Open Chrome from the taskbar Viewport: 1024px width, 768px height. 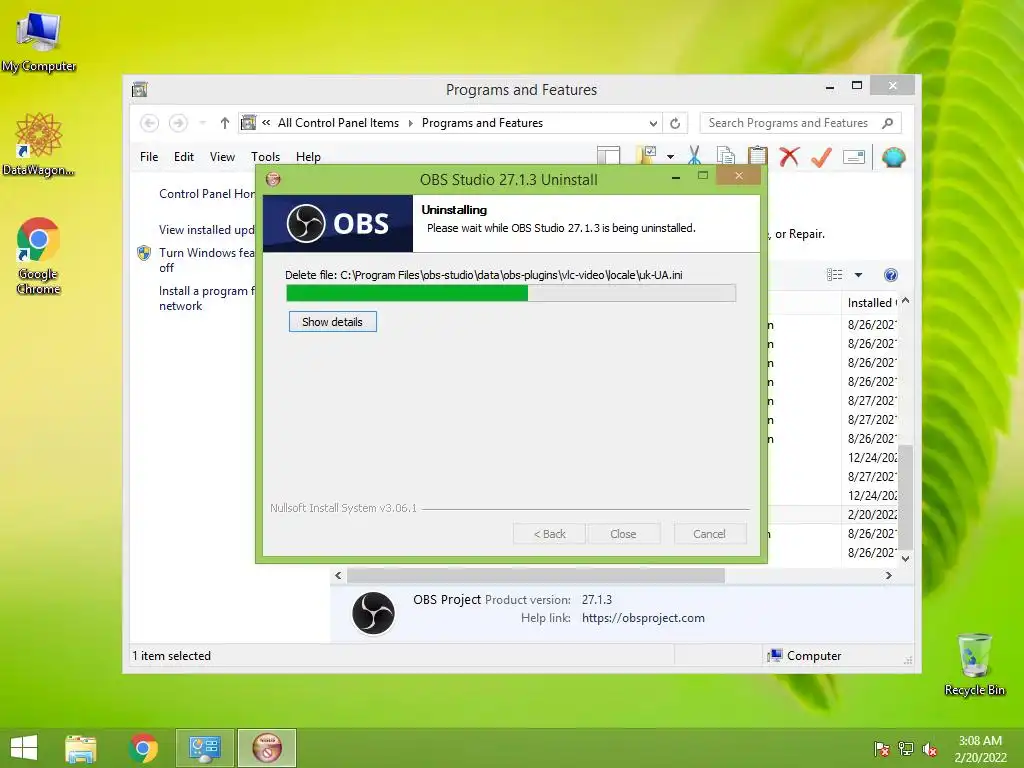[143, 748]
